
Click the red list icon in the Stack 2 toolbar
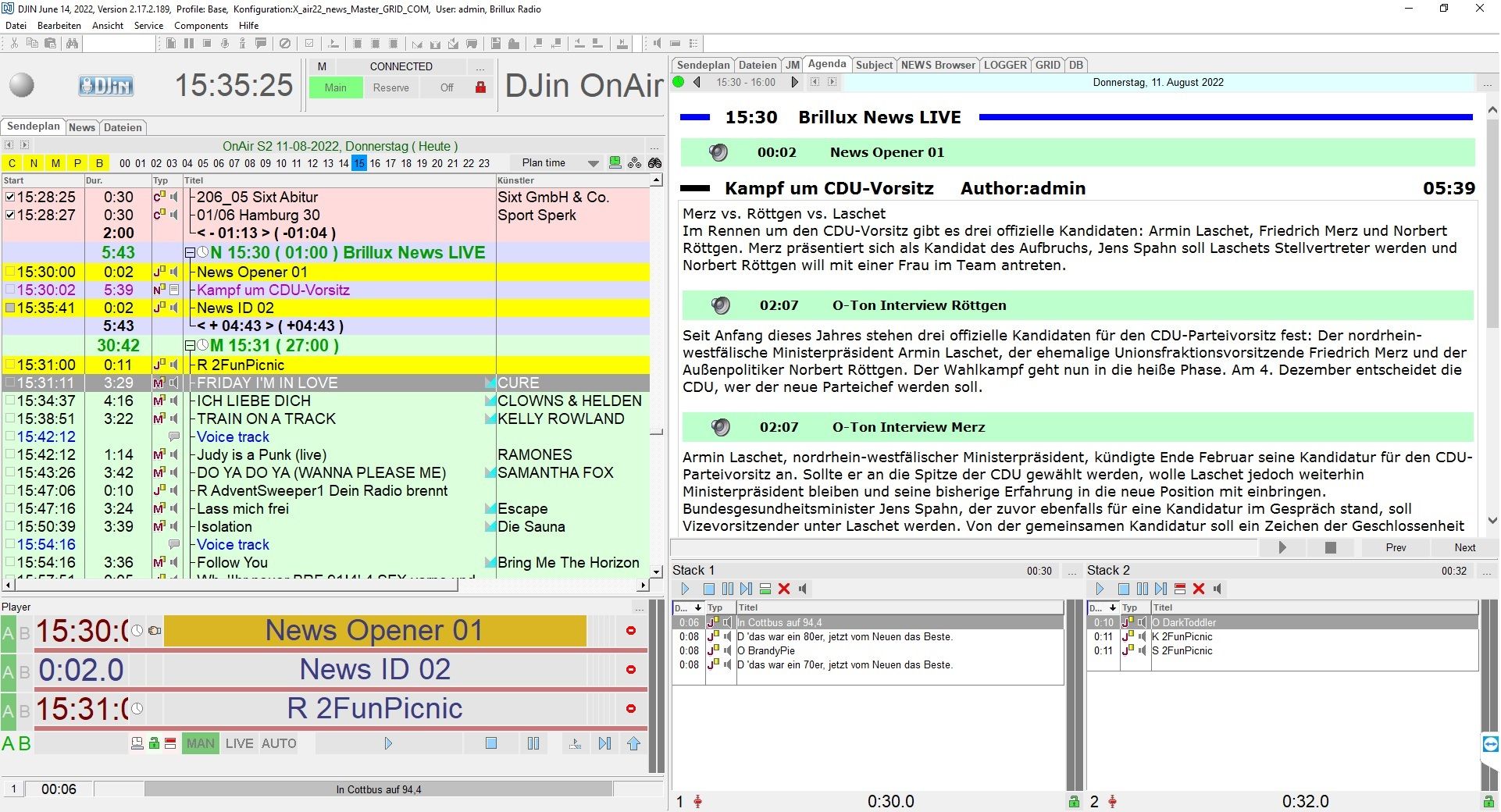coord(1180,589)
